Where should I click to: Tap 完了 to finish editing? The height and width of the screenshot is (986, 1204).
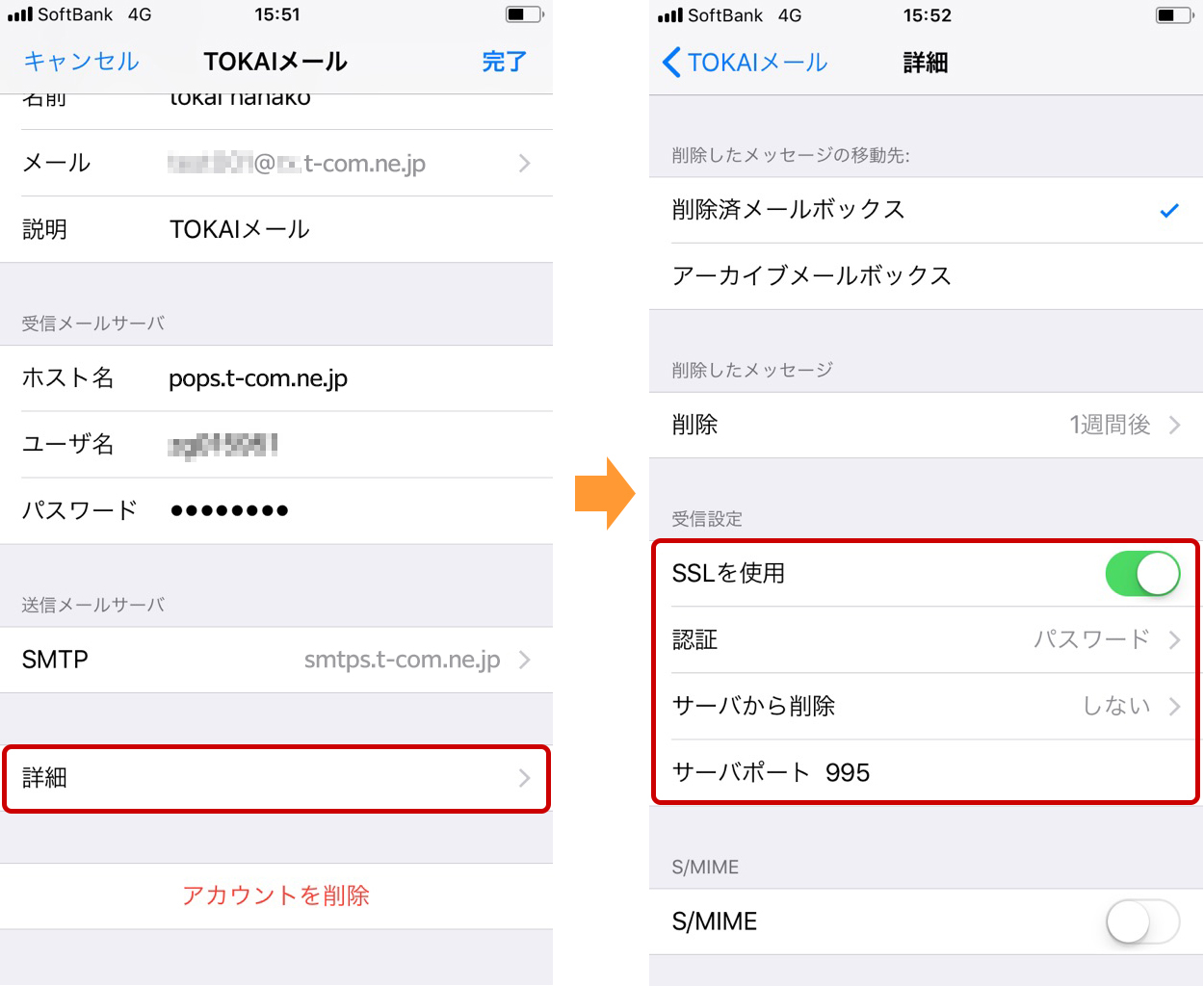click(x=504, y=62)
